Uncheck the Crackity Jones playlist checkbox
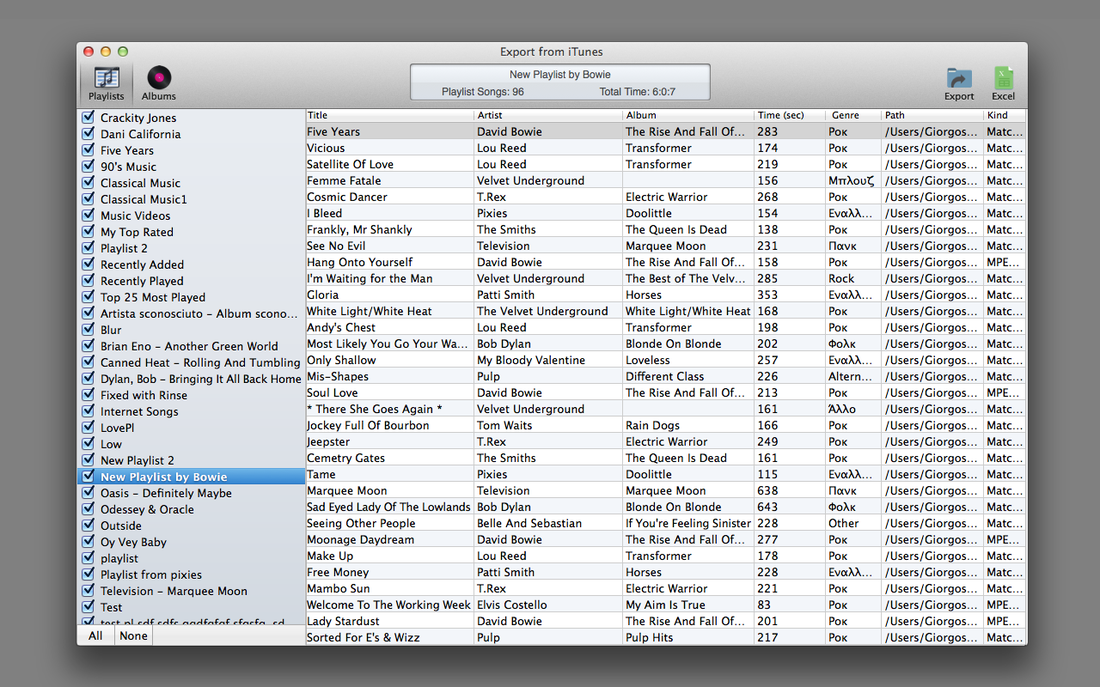 click(88, 117)
